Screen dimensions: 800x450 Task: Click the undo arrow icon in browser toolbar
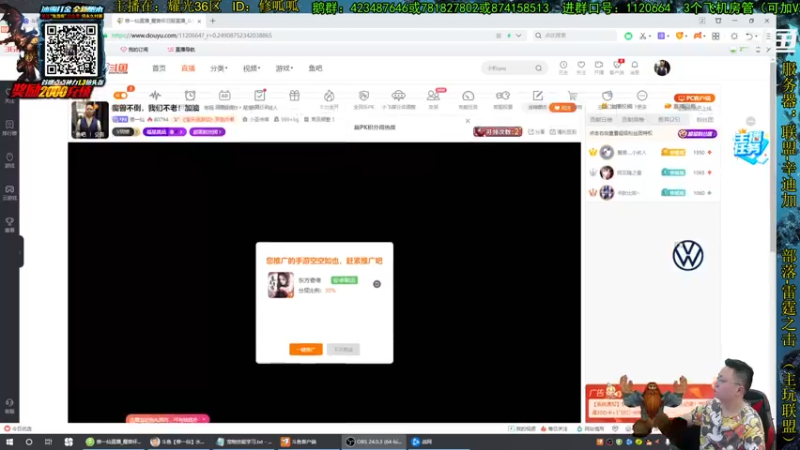(749, 36)
